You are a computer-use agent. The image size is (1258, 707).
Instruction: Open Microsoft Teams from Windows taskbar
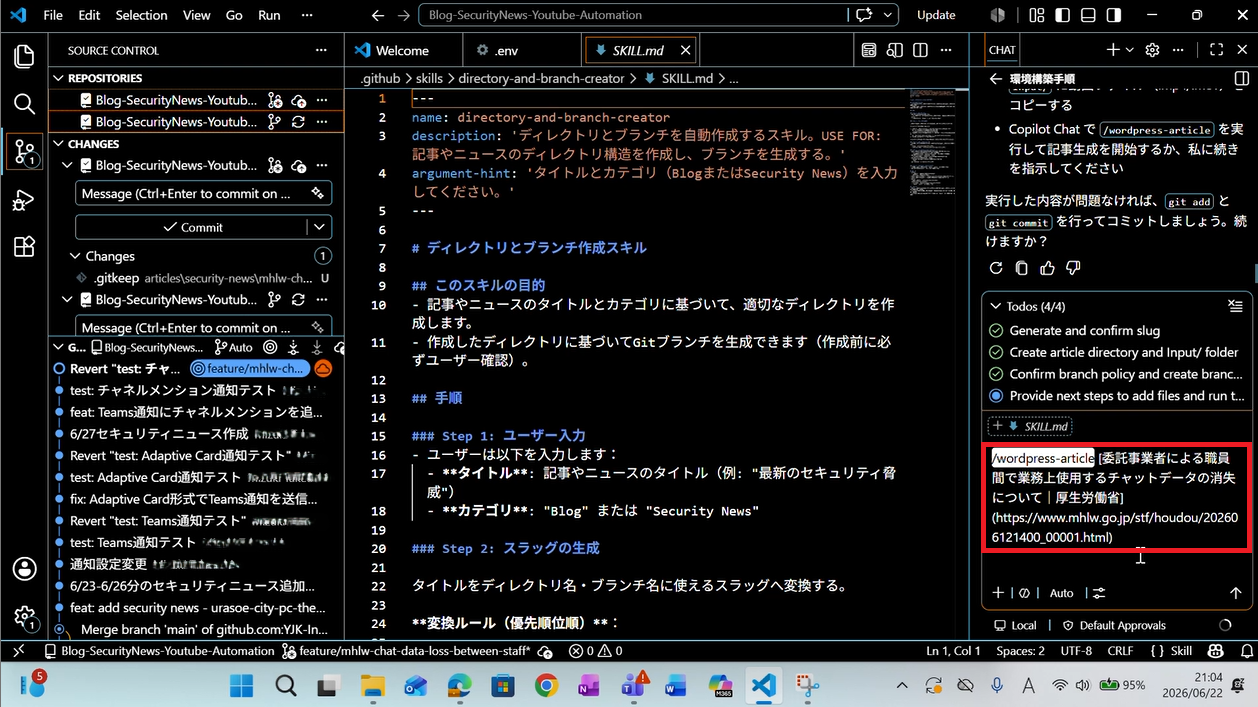point(633,686)
